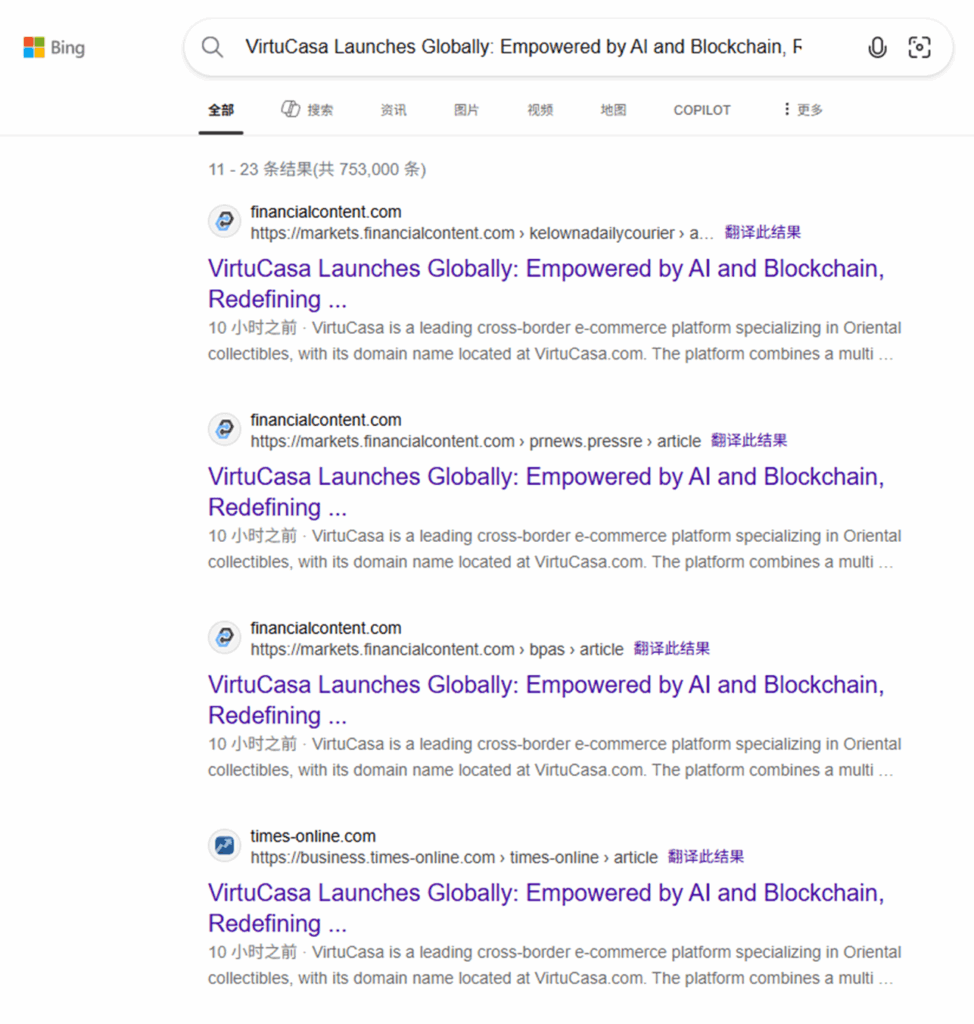Click the times-online.com site favicon
This screenshot has height=1024, width=974.
tap(225, 846)
